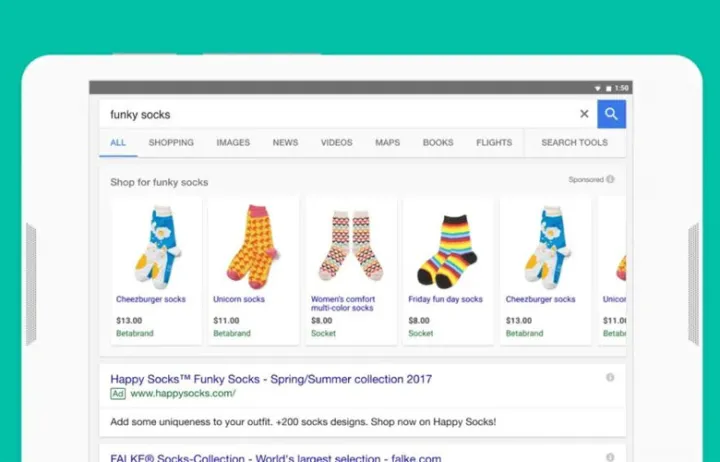Click the 1:50 clock in status bar
720x462 pixels.
[621, 88]
